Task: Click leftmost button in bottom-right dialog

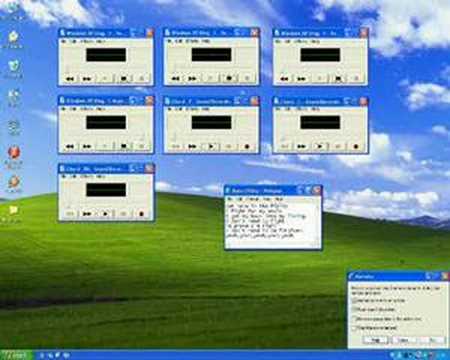Action: pyautogui.click(x=375, y=340)
